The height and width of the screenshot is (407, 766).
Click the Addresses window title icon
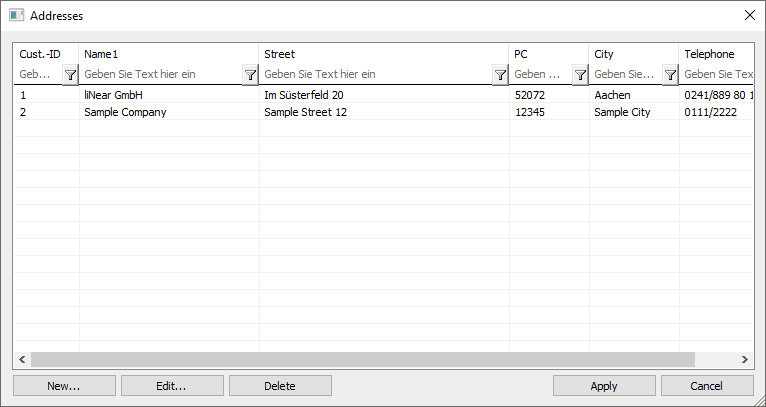coord(16,16)
